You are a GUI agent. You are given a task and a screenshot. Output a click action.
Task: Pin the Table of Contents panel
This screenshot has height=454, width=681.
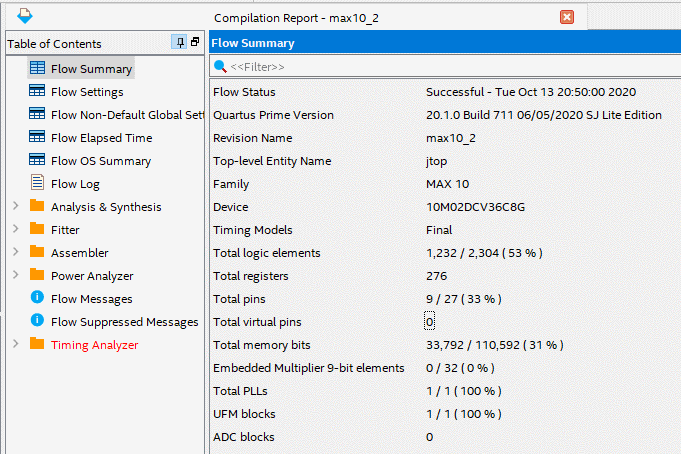click(178, 43)
